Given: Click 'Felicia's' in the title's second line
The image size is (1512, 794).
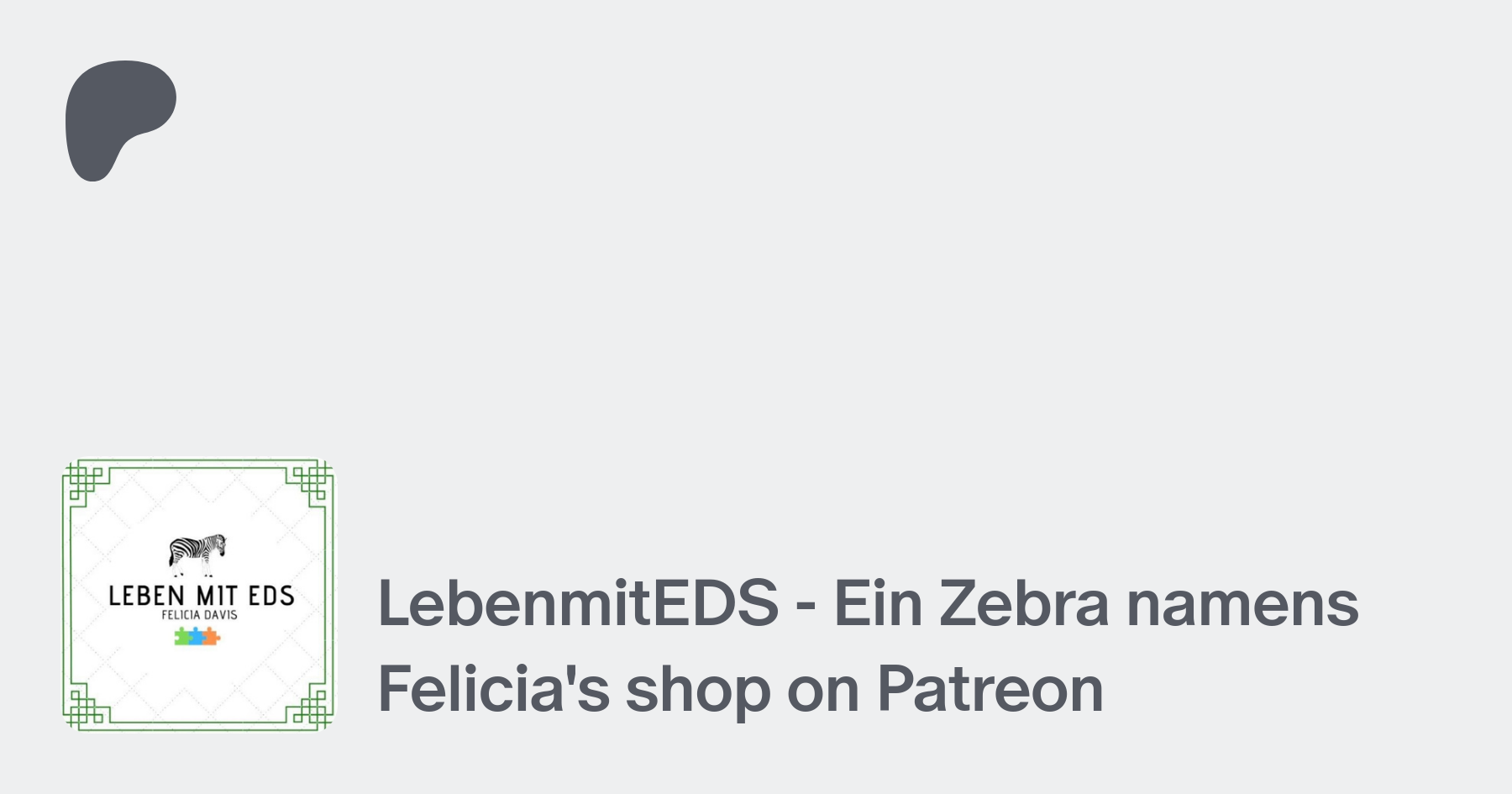Looking at the screenshot, I should pos(494,689).
